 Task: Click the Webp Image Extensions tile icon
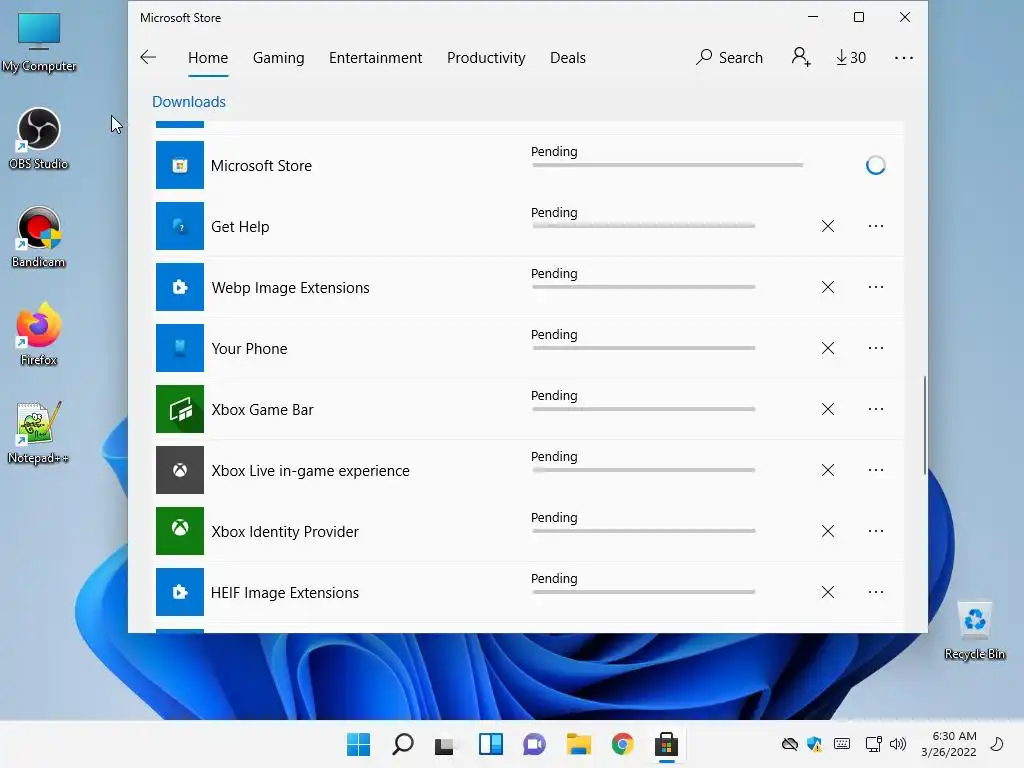click(180, 287)
